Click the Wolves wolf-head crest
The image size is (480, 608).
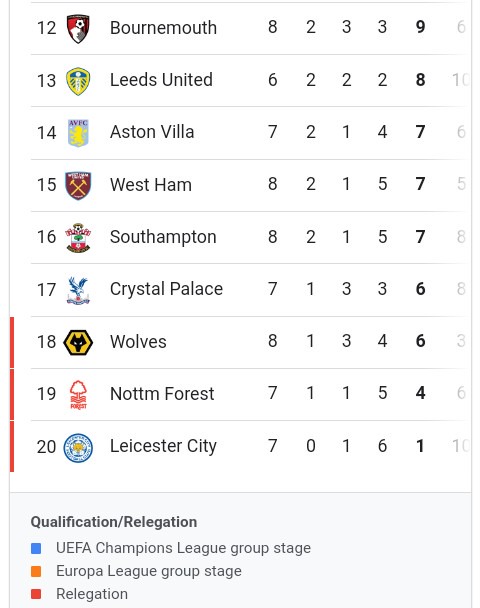tap(78, 342)
